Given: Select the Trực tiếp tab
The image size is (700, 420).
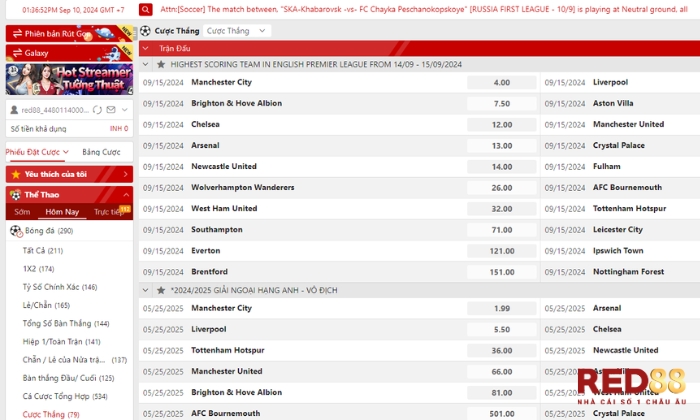Looking at the screenshot, I should tap(108, 212).
